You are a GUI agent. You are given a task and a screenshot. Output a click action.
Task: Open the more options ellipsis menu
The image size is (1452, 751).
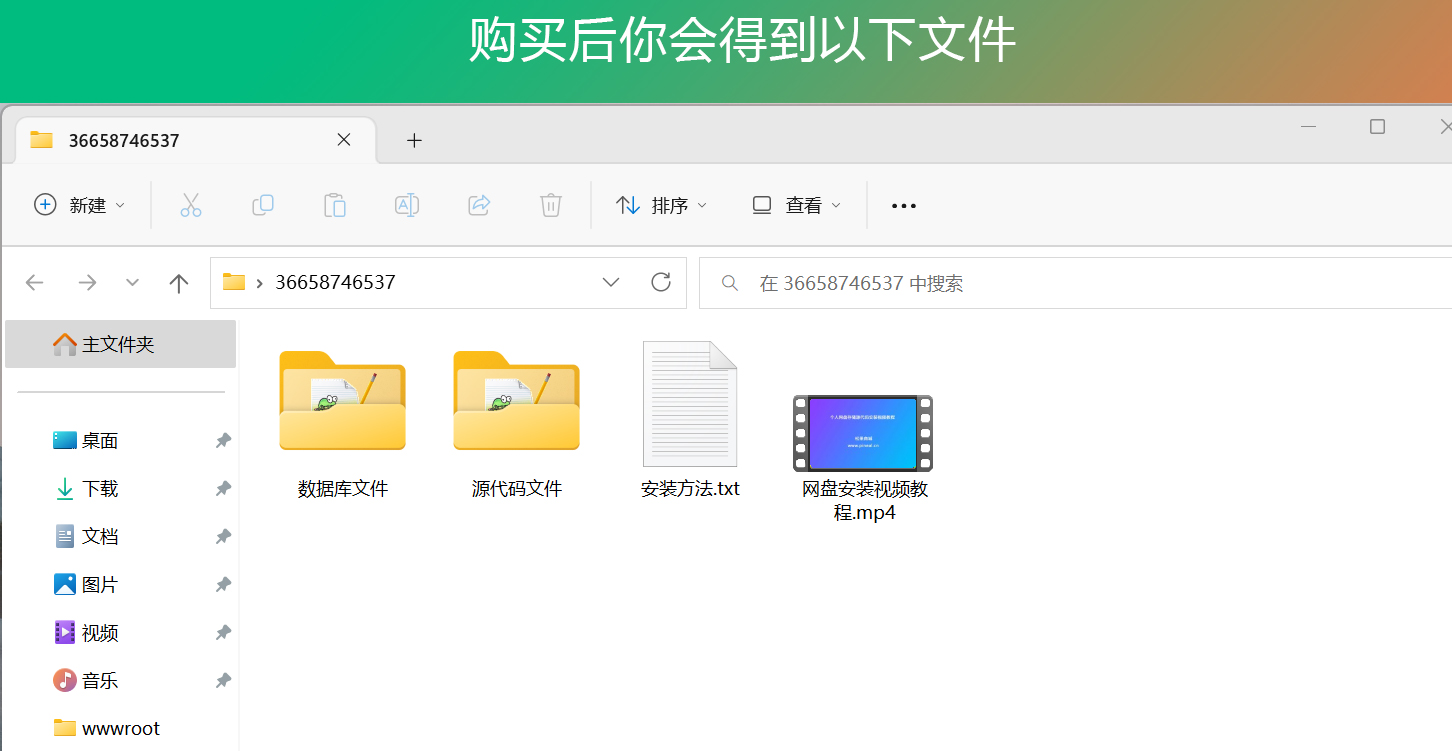click(903, 206)
